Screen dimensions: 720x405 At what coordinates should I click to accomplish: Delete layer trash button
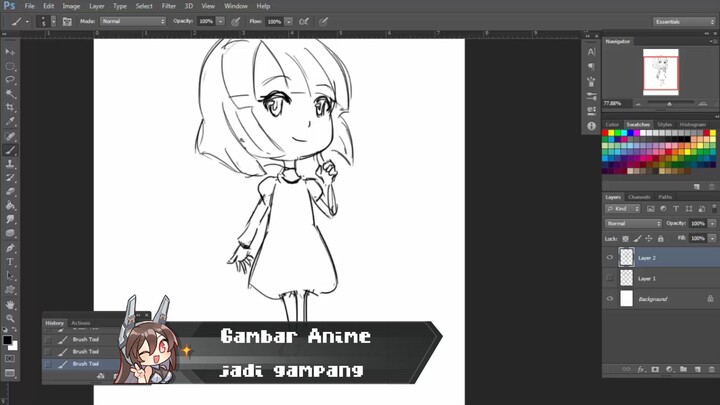711,369
